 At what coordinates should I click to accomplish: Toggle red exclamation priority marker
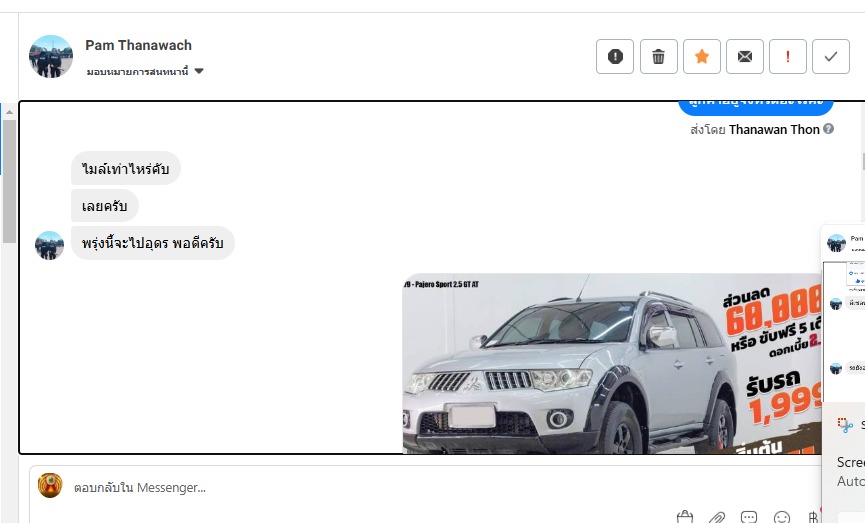point(788,56)
